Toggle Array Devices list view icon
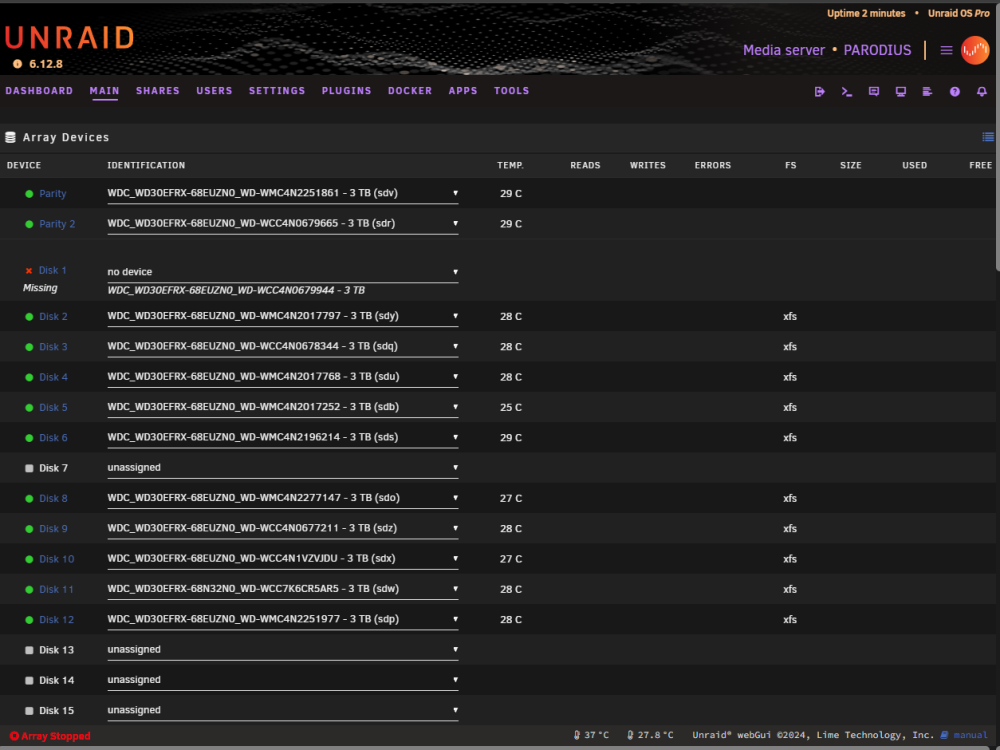The width and height of the screenshot is (1000, 750). [x=988, y=137]
